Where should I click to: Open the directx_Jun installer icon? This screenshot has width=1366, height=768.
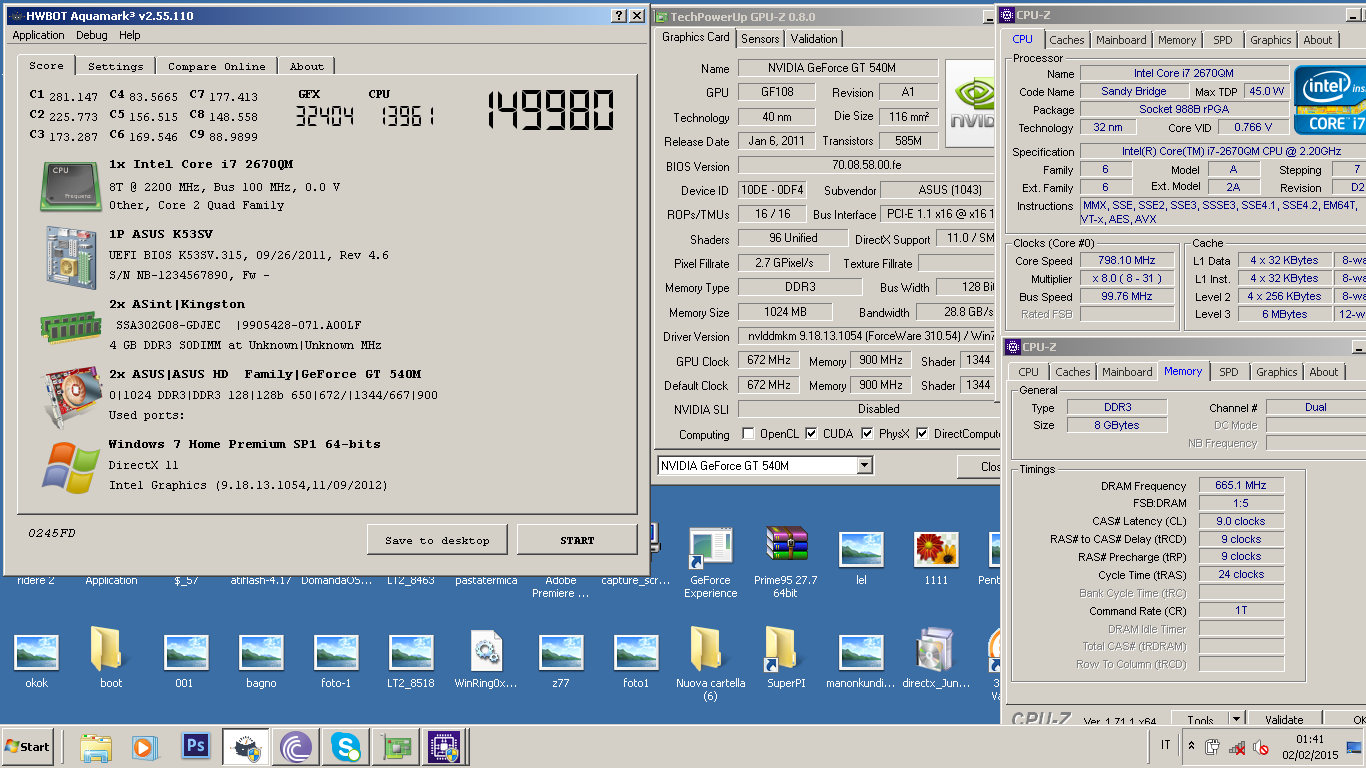coord(936,658)
